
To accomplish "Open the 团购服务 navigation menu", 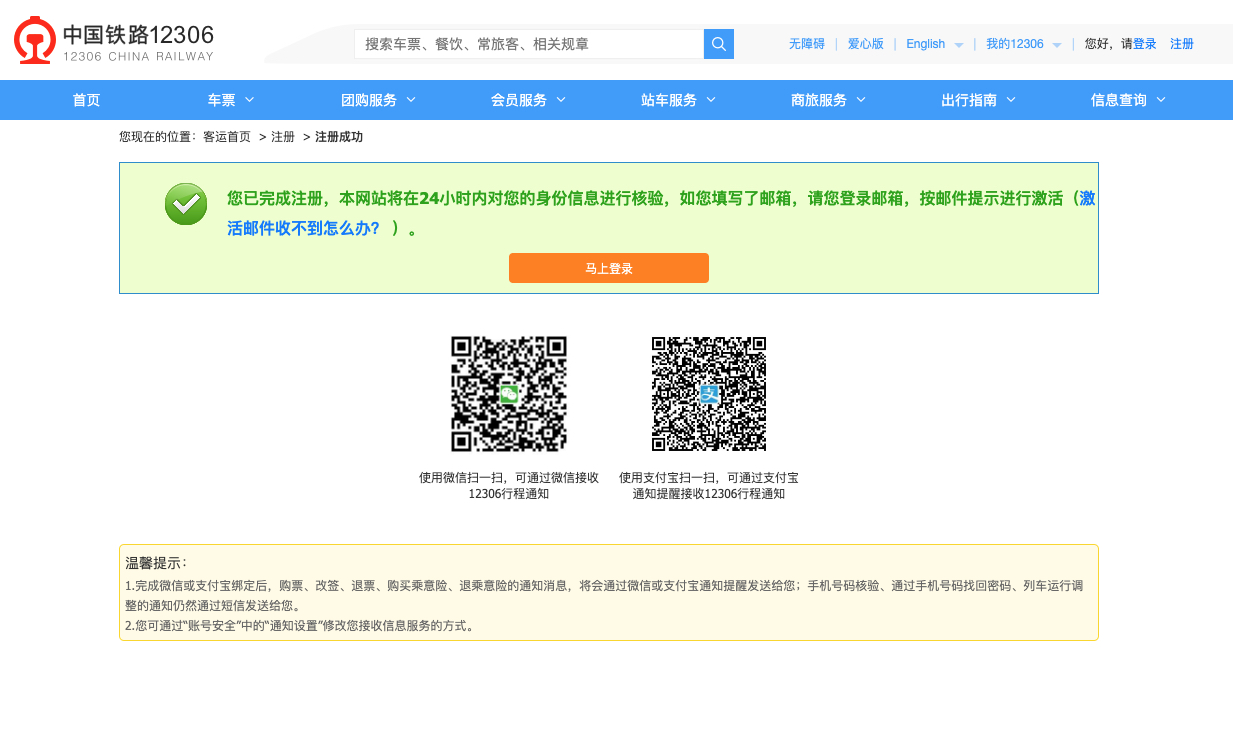I will [x=378, y=100].
